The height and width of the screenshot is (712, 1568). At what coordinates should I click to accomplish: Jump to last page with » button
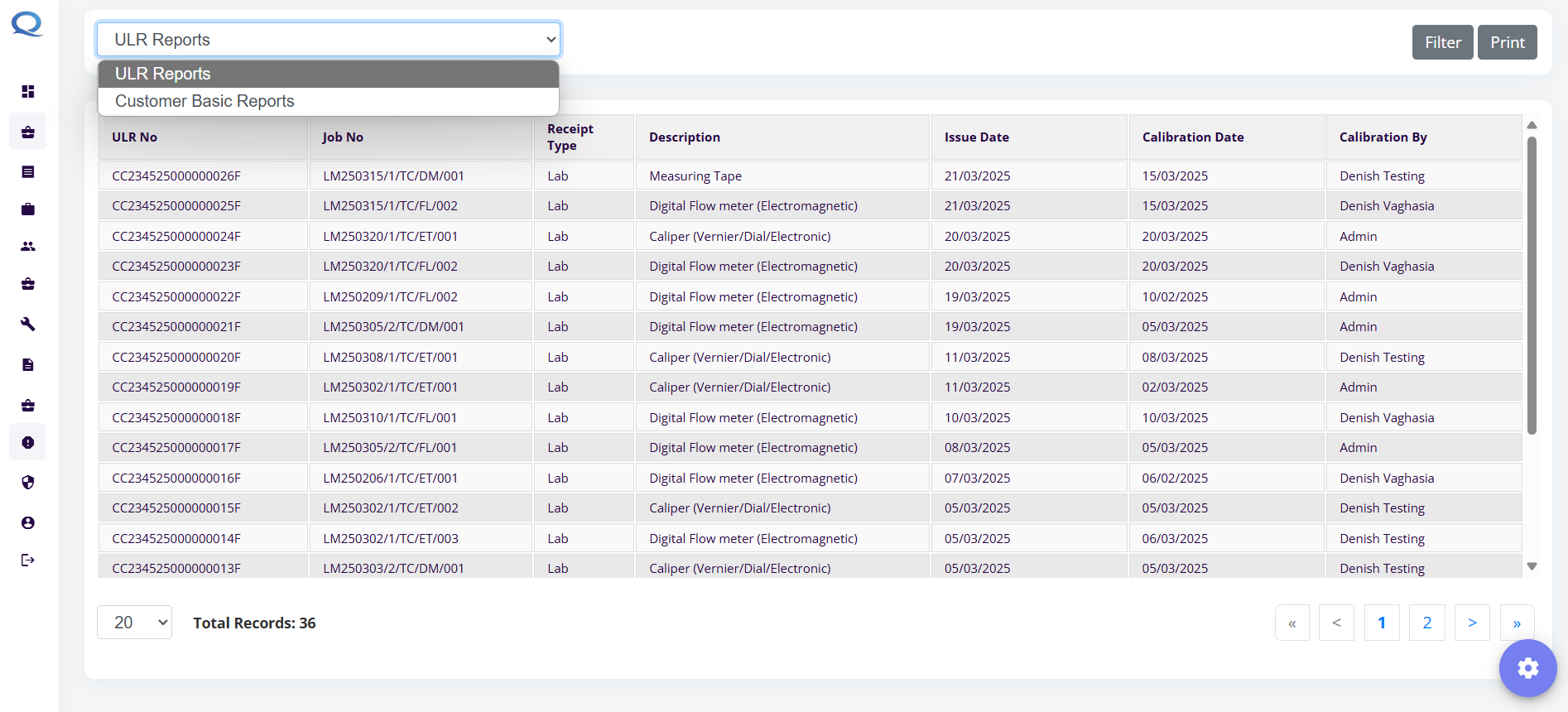[x=1517, y=623]
